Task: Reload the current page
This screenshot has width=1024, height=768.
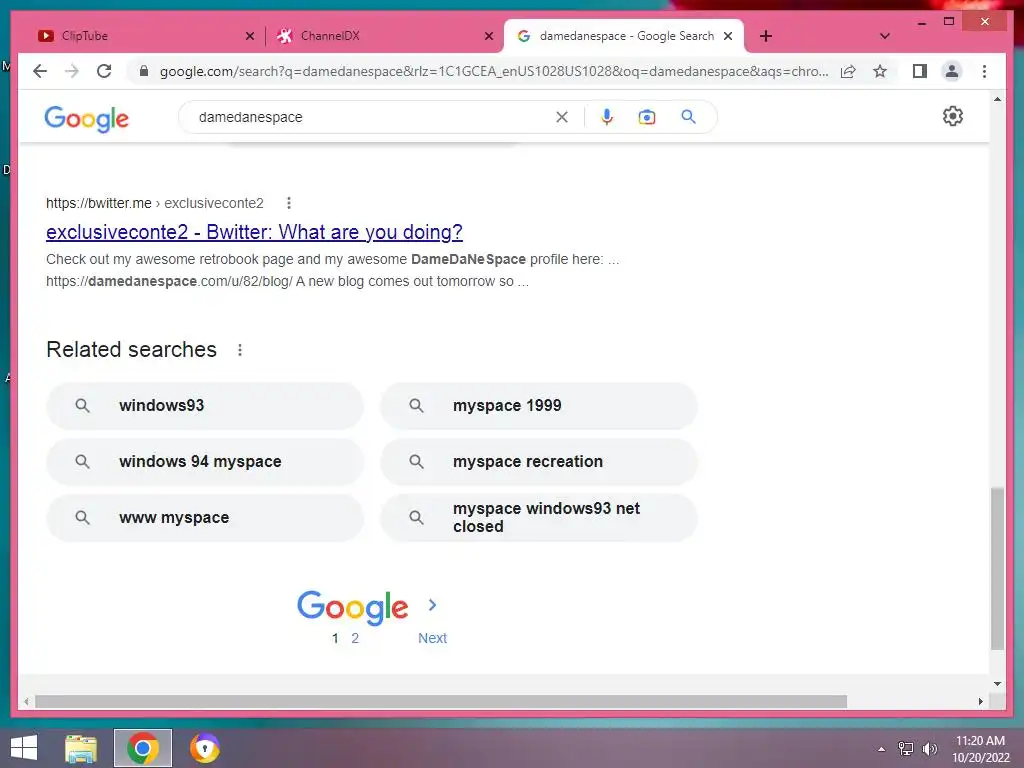Action: tap(104, 71)
